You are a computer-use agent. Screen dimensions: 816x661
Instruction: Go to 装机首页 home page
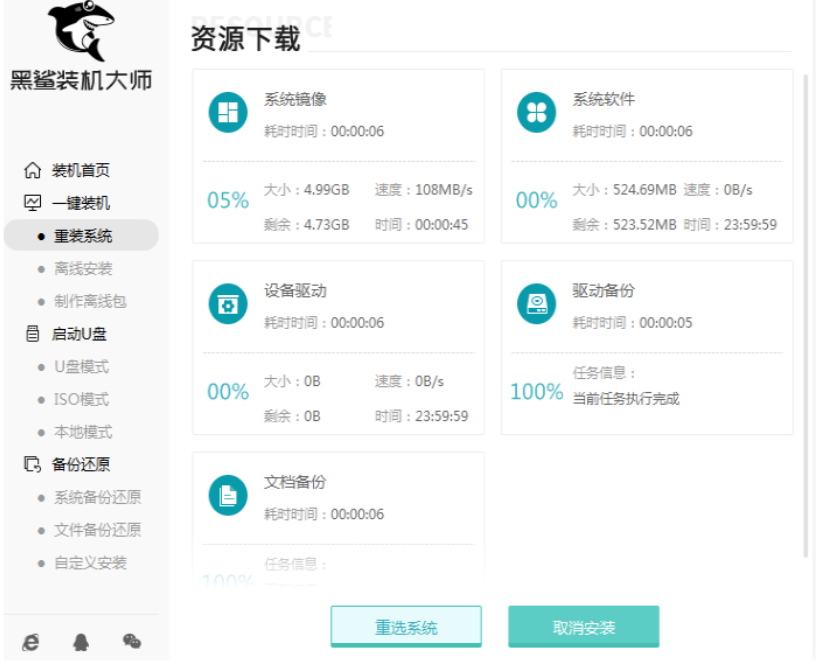pos(80,170)
